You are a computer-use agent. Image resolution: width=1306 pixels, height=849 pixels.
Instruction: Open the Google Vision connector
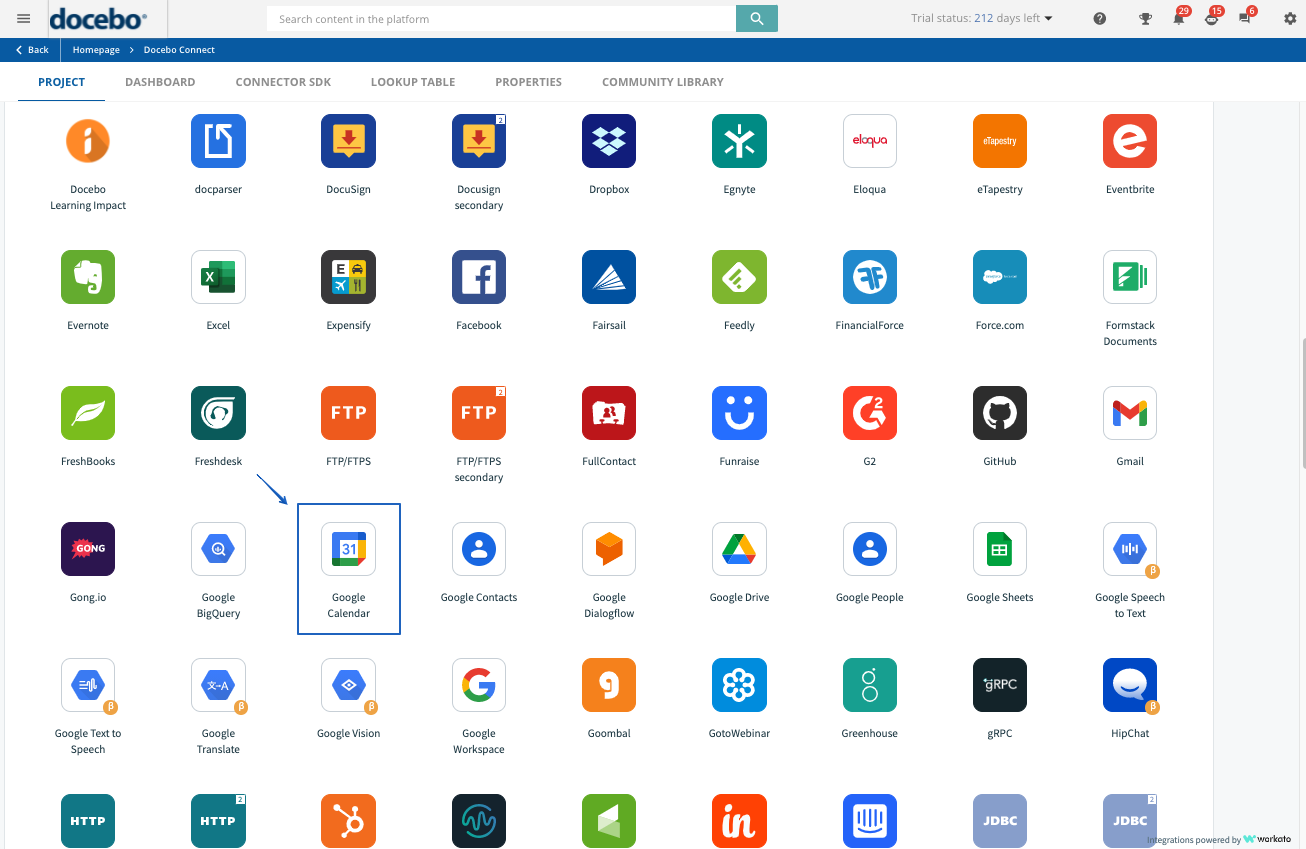349,685
